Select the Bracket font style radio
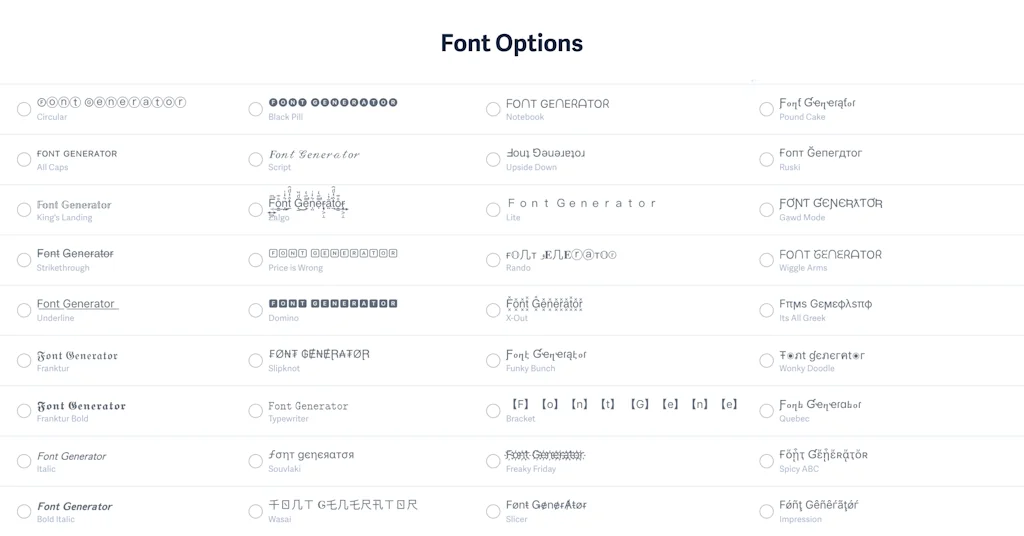Image resolution: width=1024 pixels, height=536 pixels. [x=493, y=411]
